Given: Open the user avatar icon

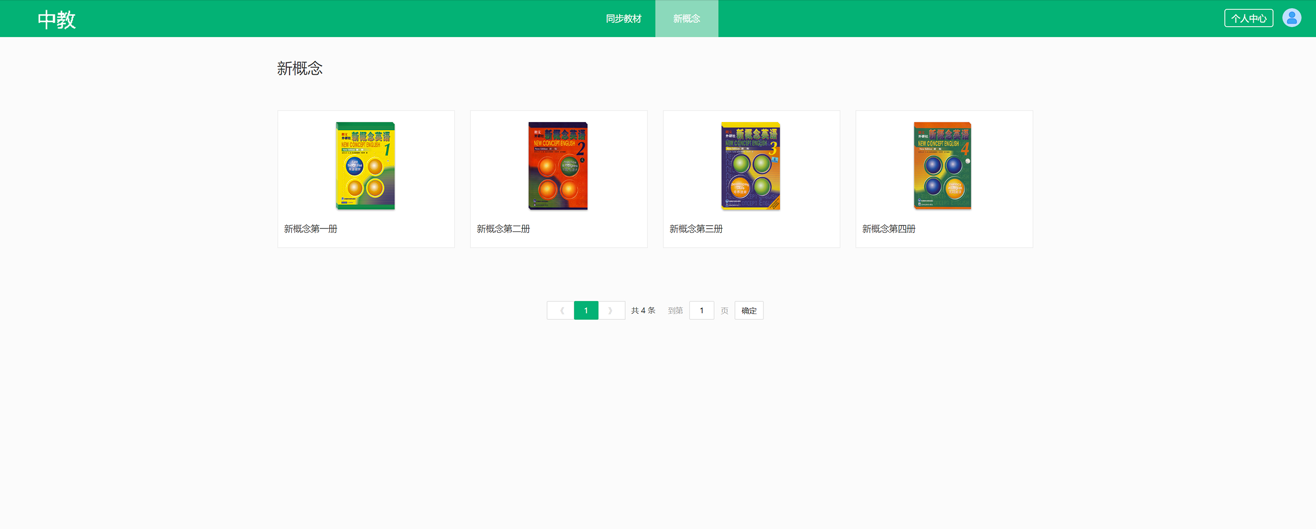Looking at the screenshot, I should [1291, 18].
